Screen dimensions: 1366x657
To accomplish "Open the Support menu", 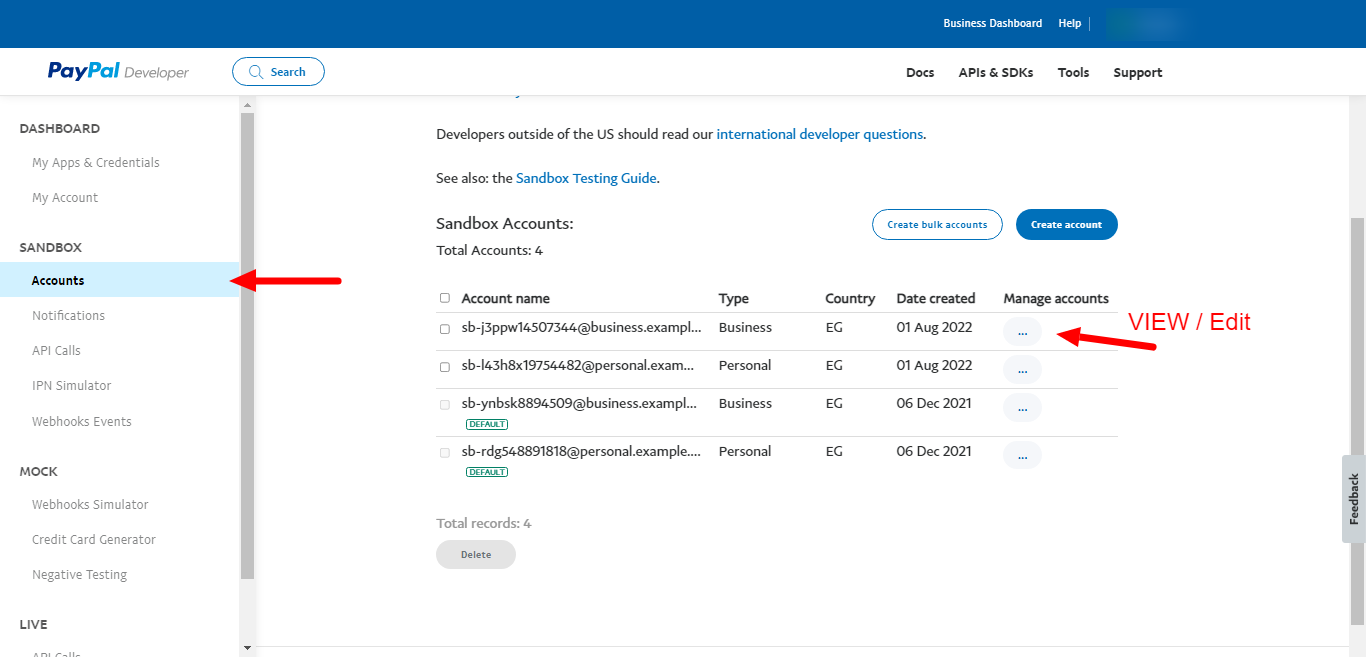I will click(x=1138, y=73).
